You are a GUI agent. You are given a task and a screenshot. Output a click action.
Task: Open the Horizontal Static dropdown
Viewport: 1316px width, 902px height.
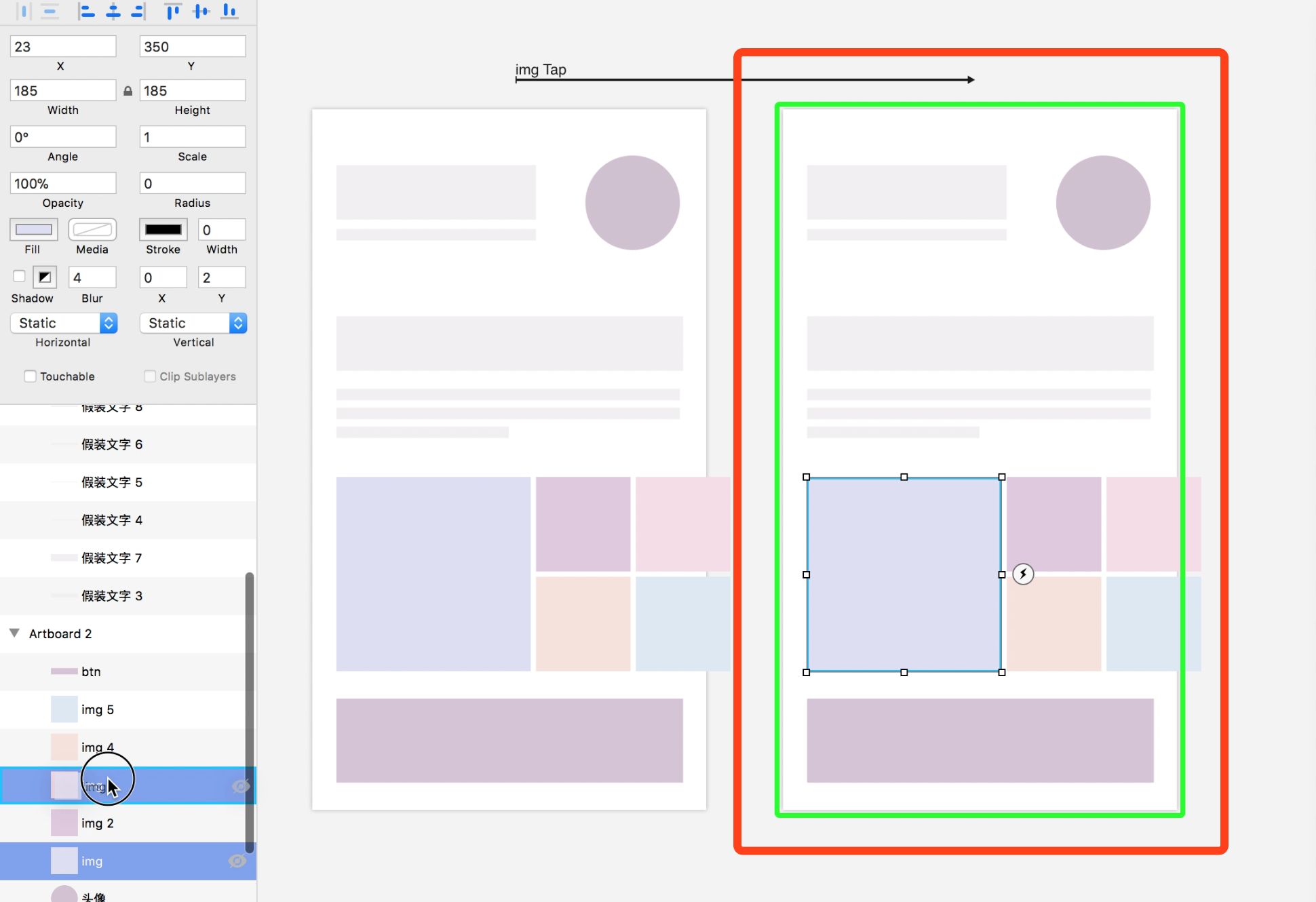(64, 323)
